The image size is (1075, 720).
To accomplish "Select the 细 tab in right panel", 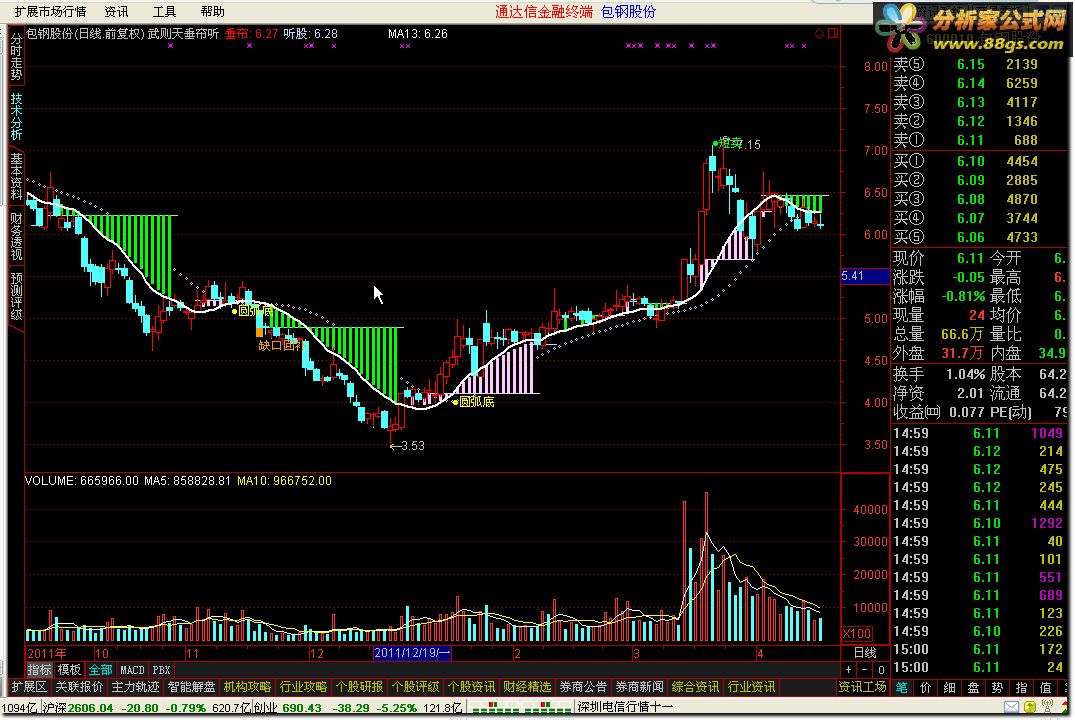I will (x=950, y=687).
